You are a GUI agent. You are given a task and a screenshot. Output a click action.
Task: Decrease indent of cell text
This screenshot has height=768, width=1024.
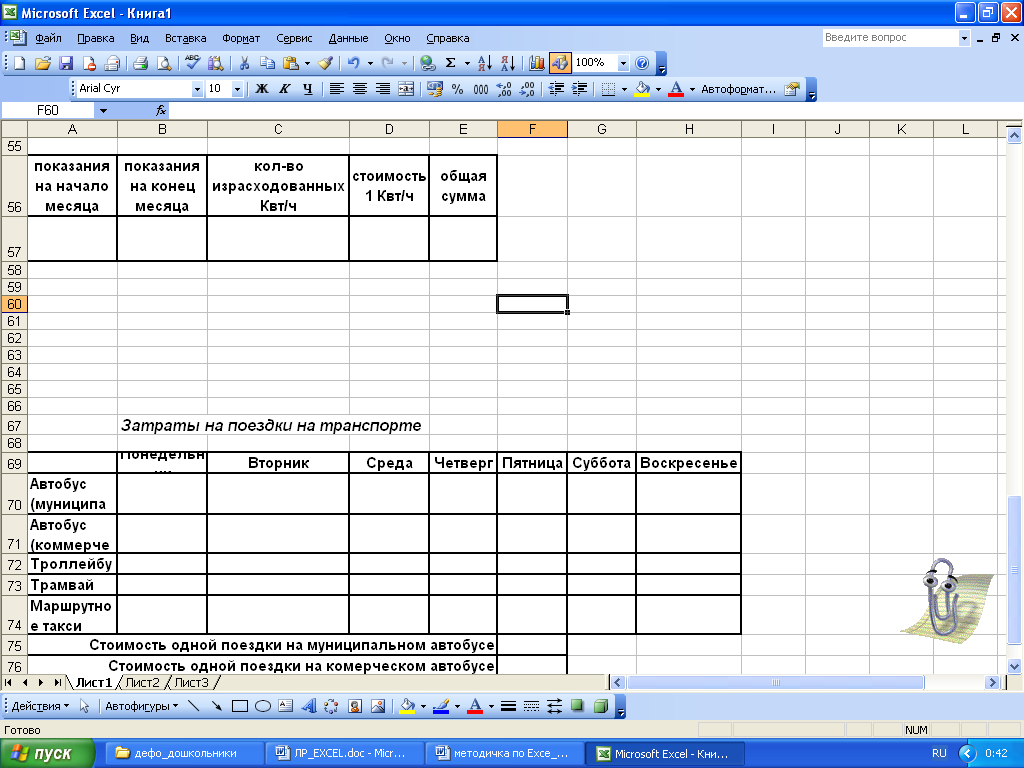(x=556, y=89)
